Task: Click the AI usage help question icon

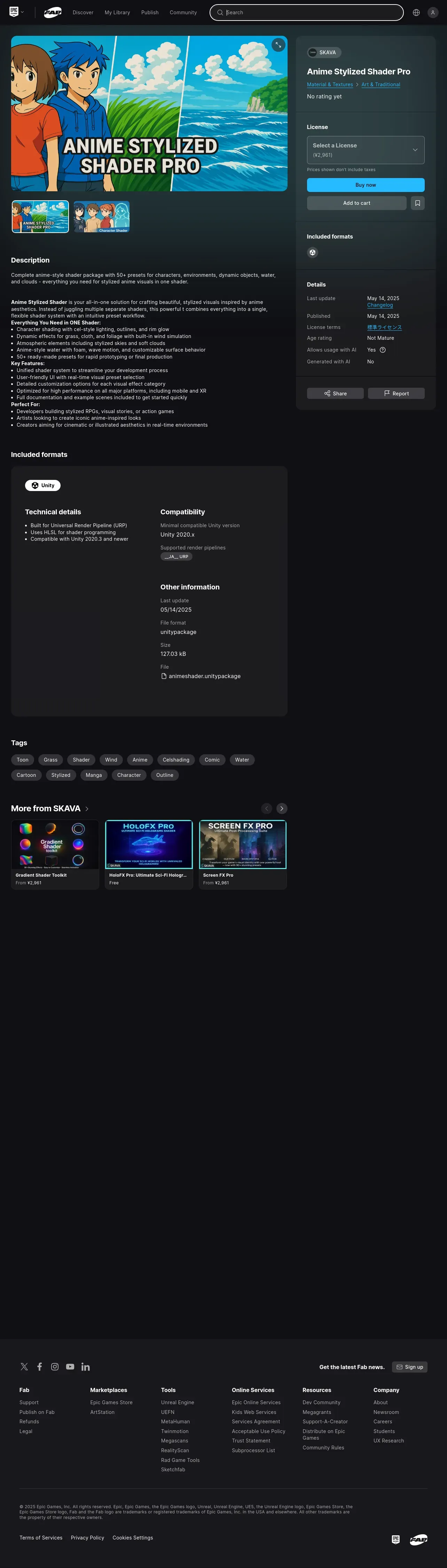Action: [383, 350]
